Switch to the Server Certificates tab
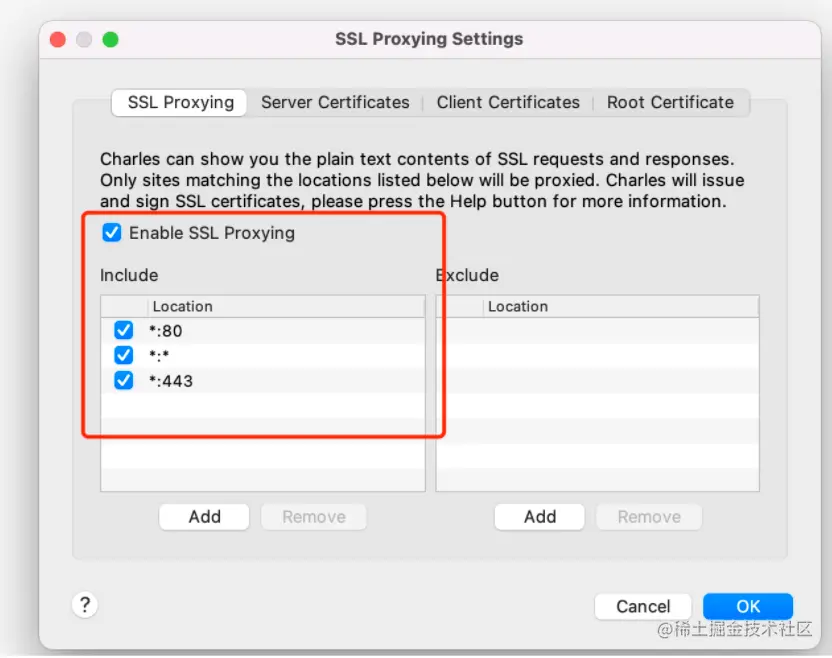The width and height of the screenshot is (832, 658). [335, 102]
